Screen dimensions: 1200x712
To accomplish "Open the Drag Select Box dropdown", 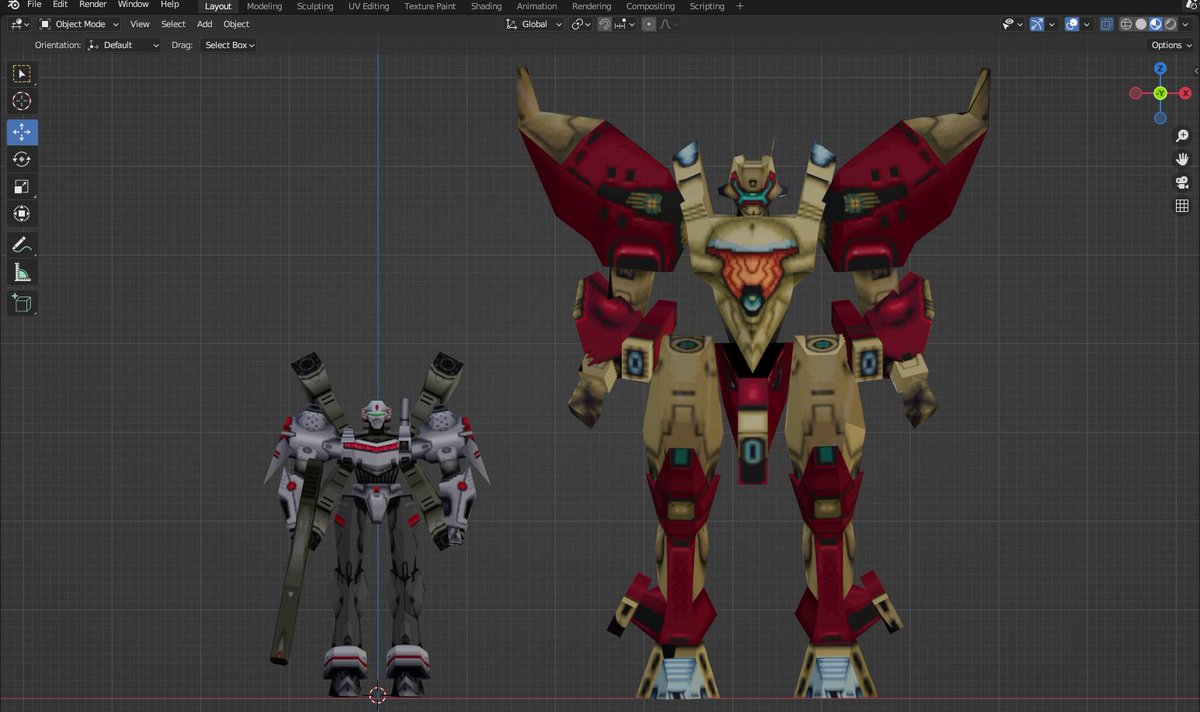I will [x=229, y=45].
